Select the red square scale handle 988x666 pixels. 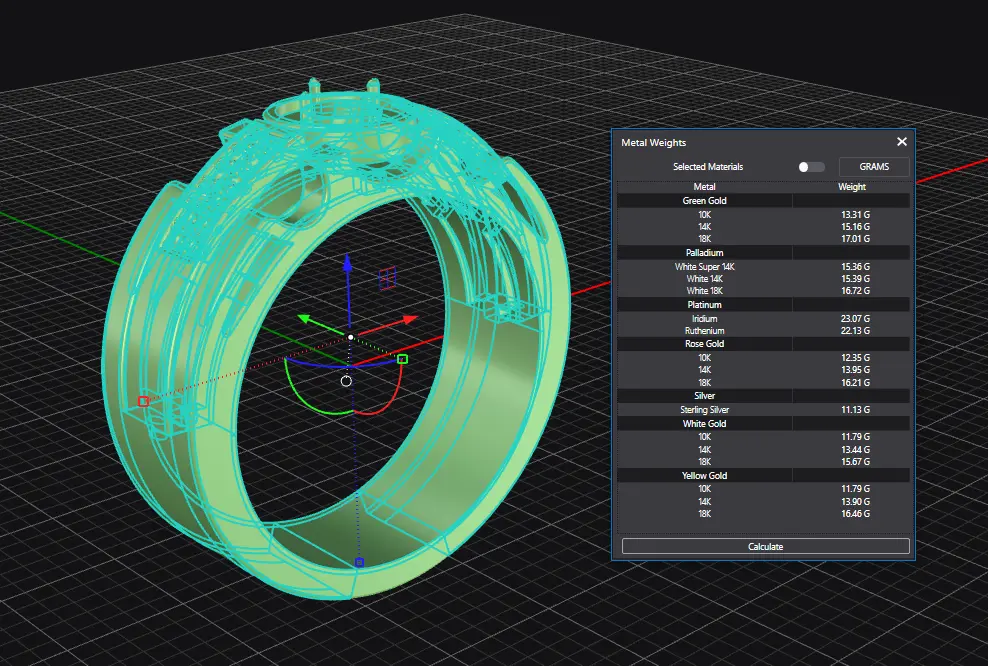click(143, 401)
